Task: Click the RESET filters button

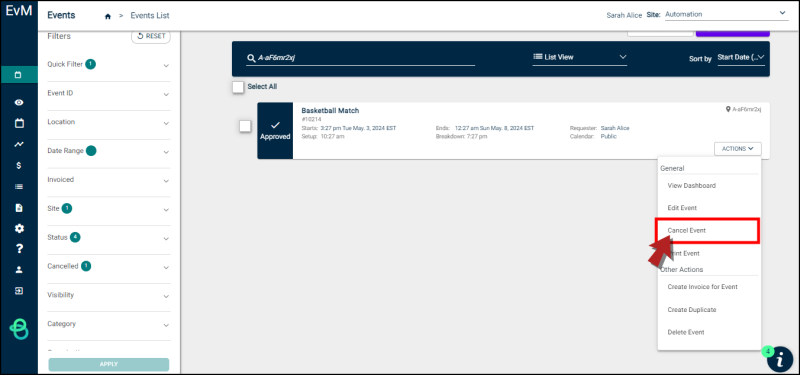Action: click(151, 37)
